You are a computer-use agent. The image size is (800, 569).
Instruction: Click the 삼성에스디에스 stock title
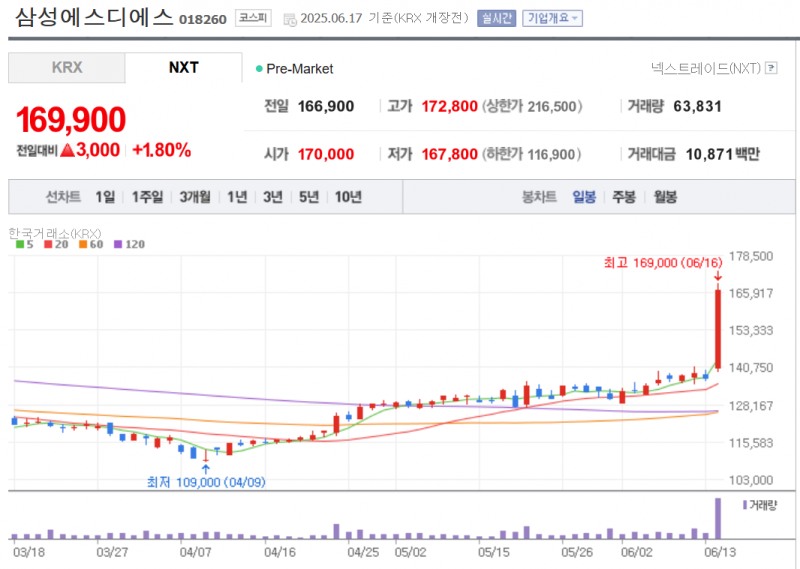coord(94,17)
